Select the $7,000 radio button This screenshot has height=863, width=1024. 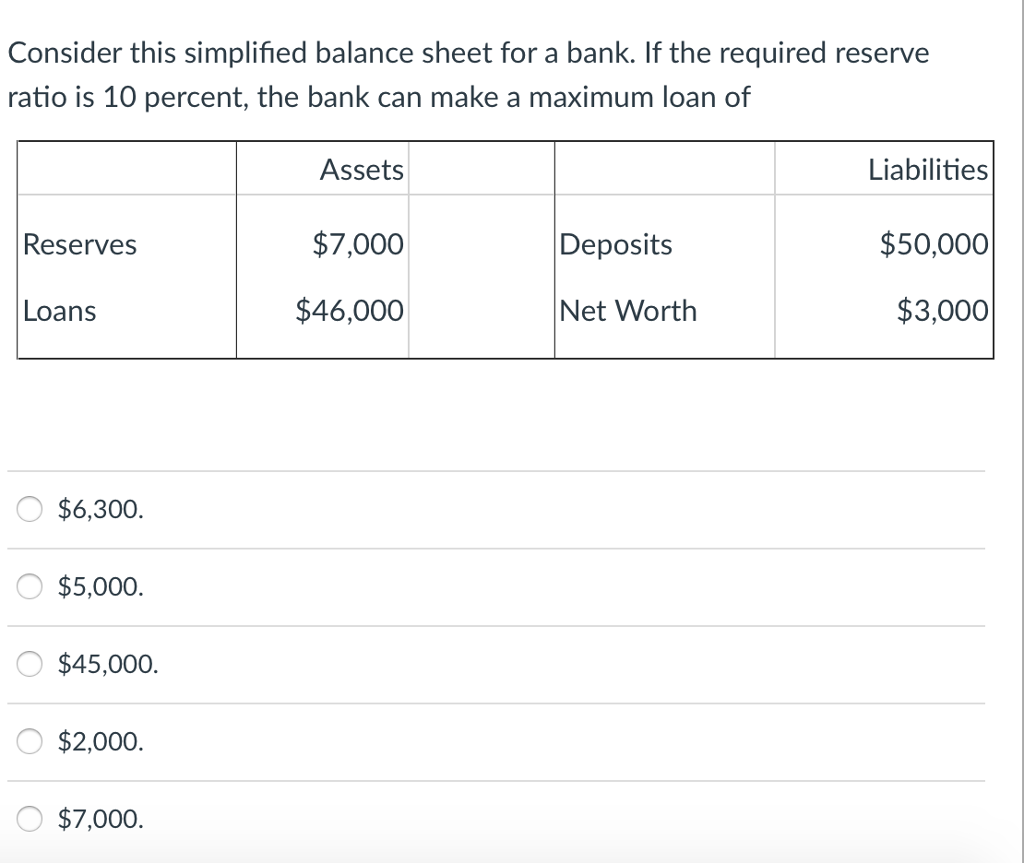pos(28,818)
